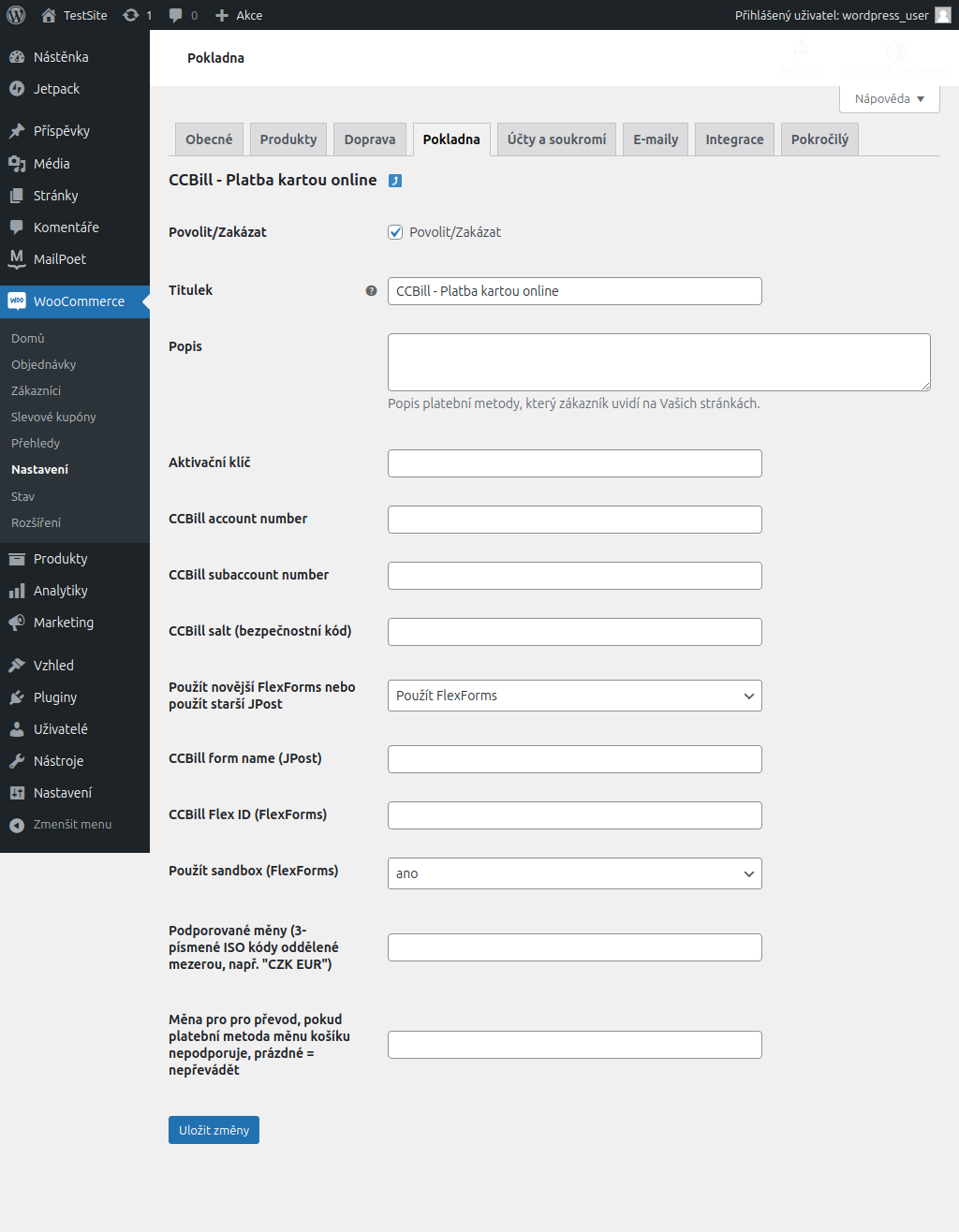This screenshot has height=1232, width=959.
Task: Open comments bubble in admin bar
Action: coord(176,15)
